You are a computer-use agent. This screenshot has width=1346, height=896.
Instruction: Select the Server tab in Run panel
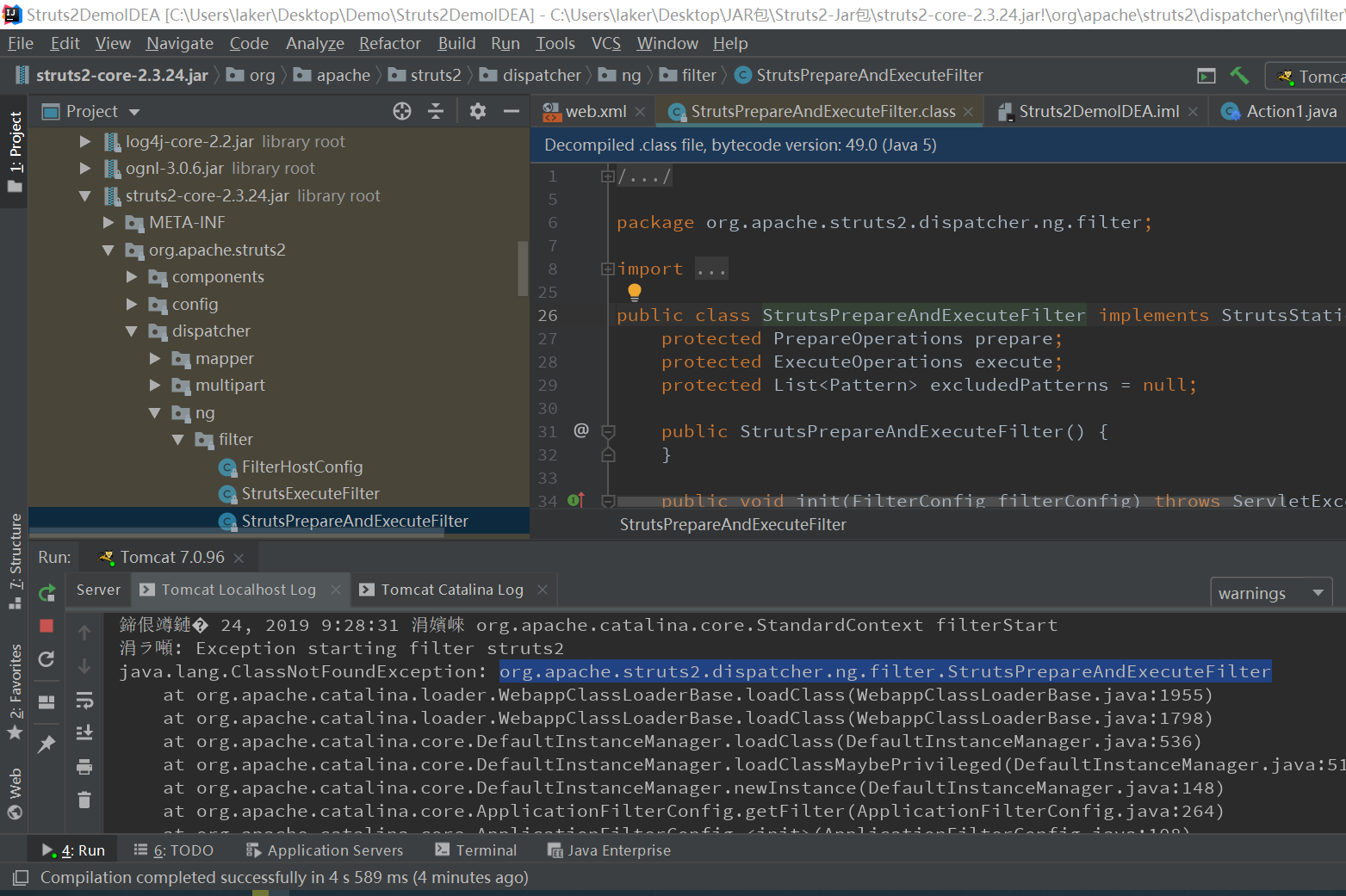pos(98,590)
